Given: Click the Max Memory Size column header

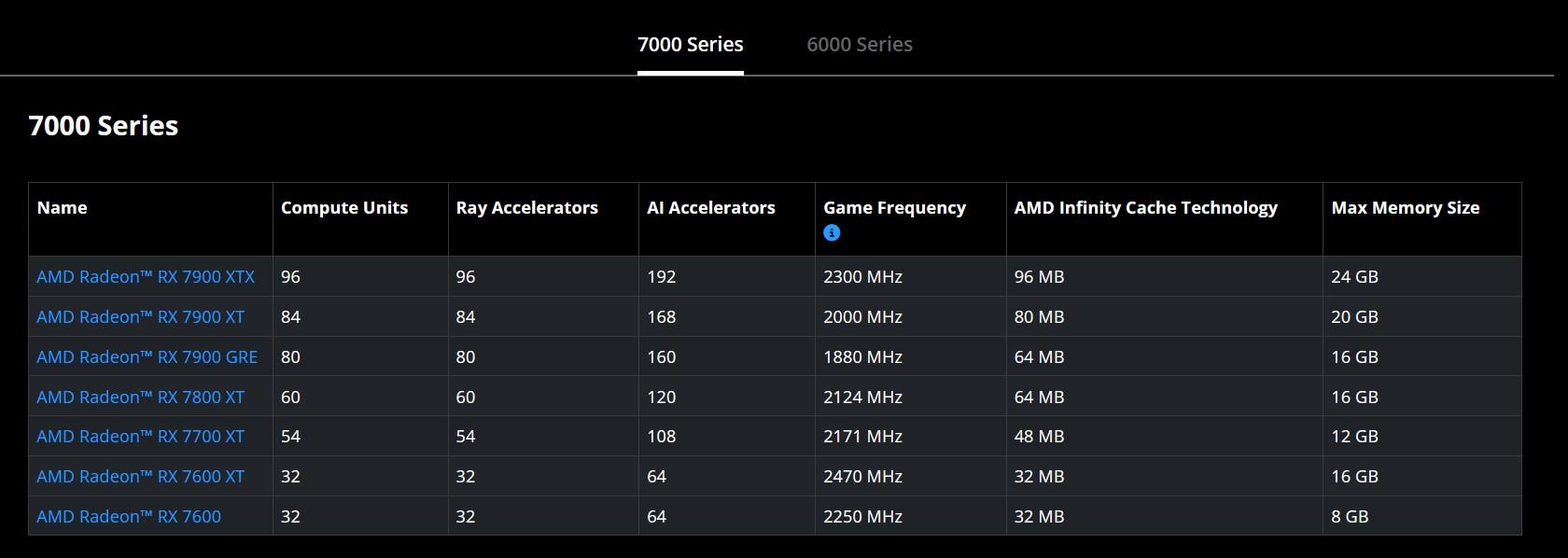Looking at the screenshot, I should [x=1405, y=208].
